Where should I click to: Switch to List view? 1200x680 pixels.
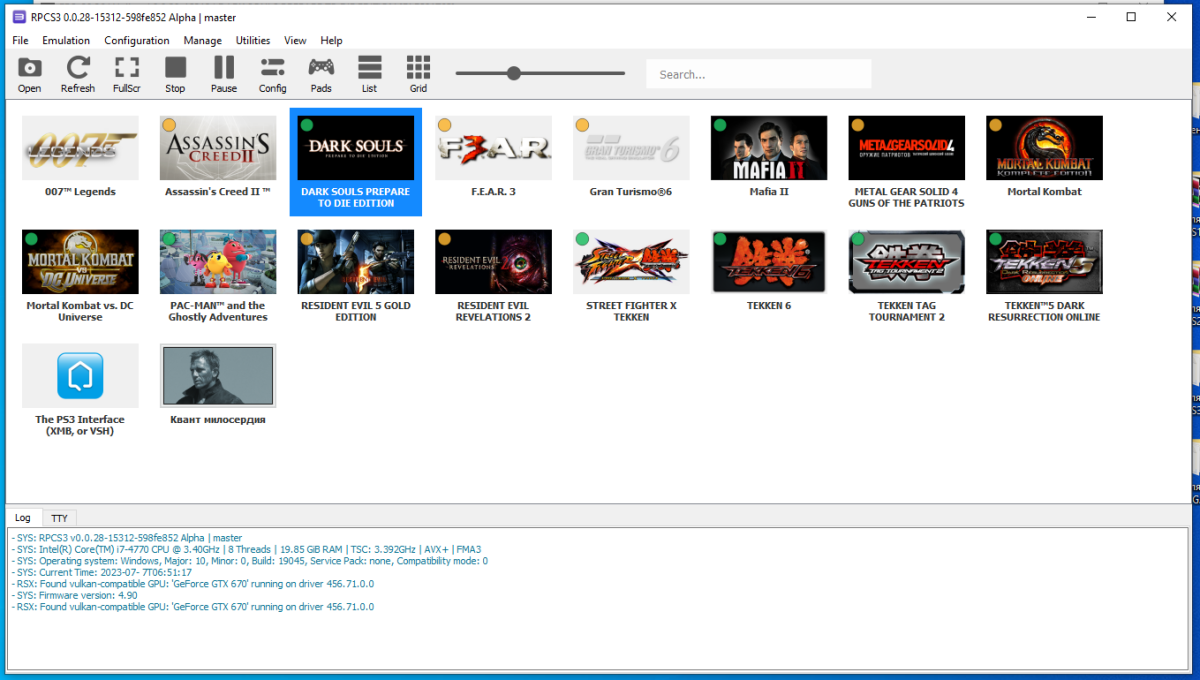pos(369,74)
